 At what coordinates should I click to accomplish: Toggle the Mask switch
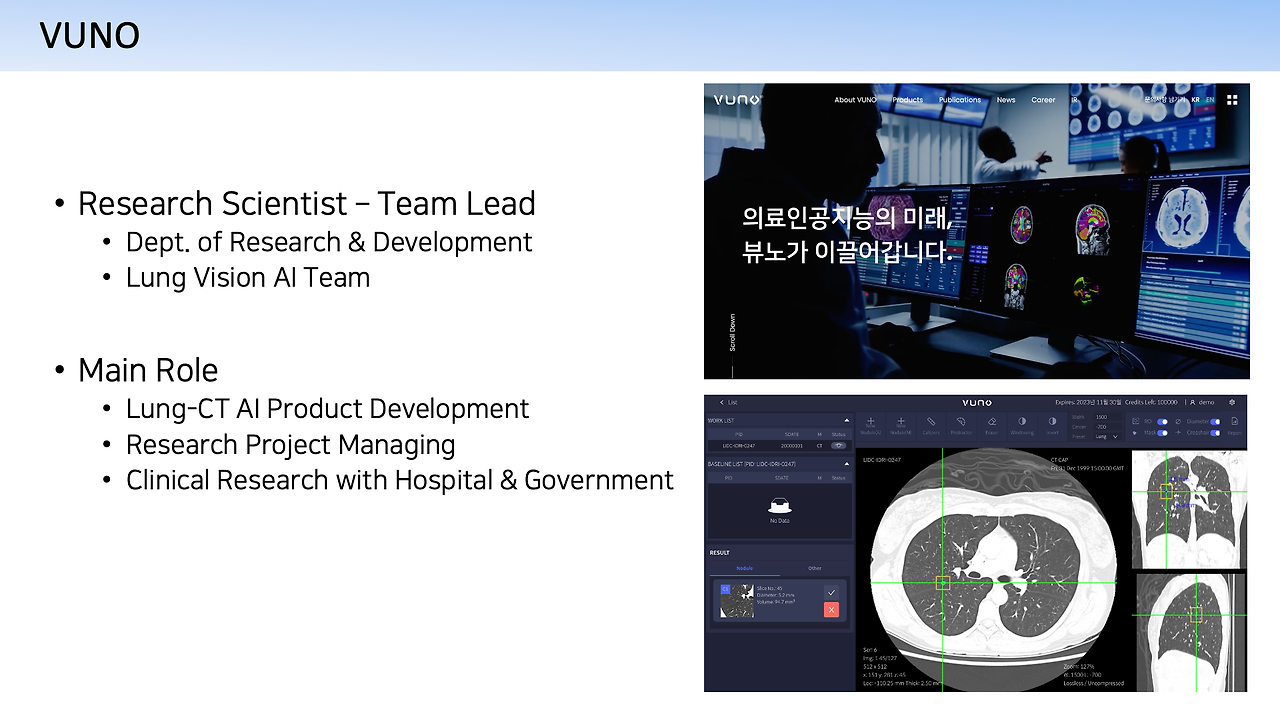click(1162, 433)
